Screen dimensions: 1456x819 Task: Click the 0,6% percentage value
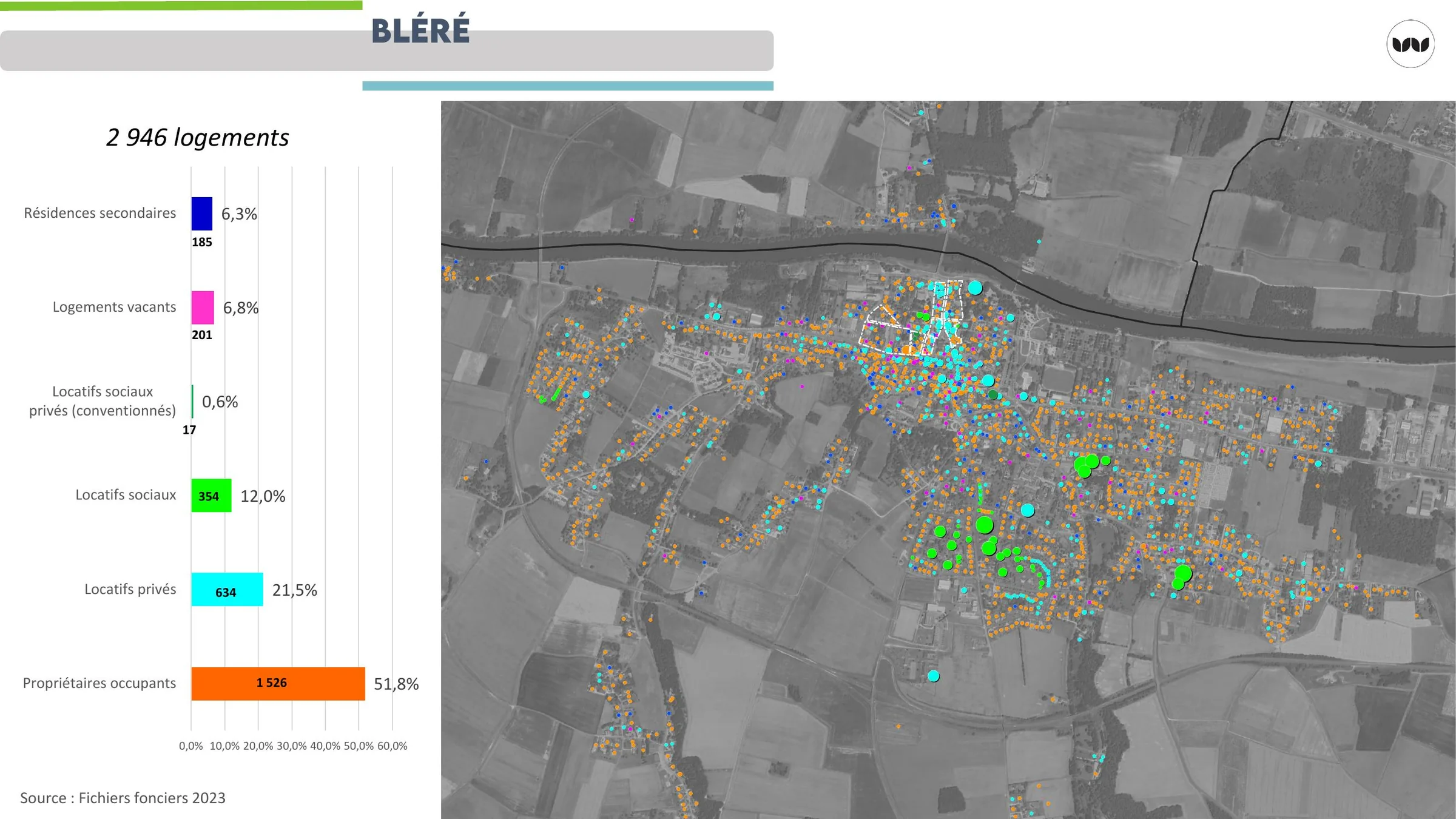tap(220, 402)
